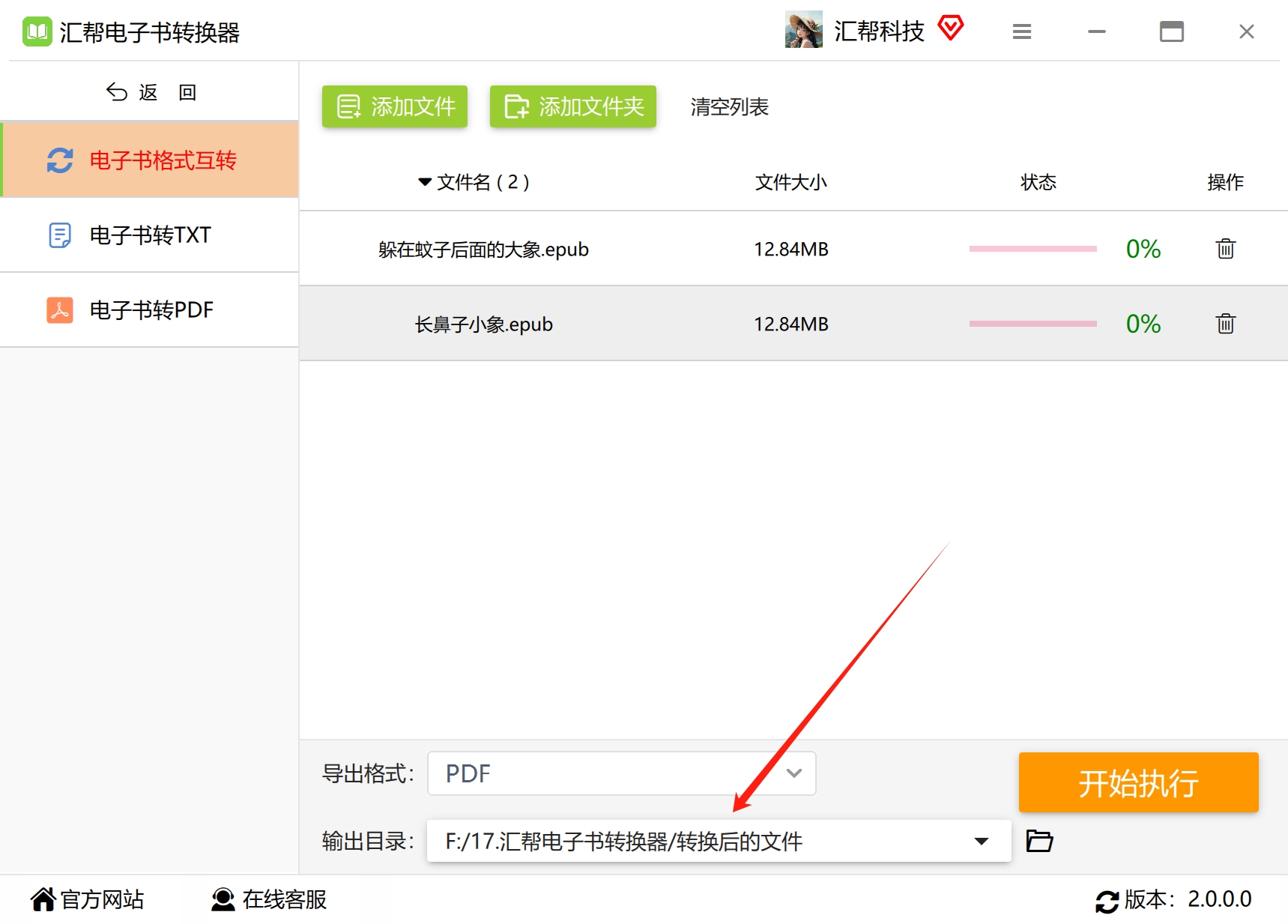Collapse the 文件名 (2) column sort arrow
The height and width of the screenshot is (924, 1288).
click(425, 182)
